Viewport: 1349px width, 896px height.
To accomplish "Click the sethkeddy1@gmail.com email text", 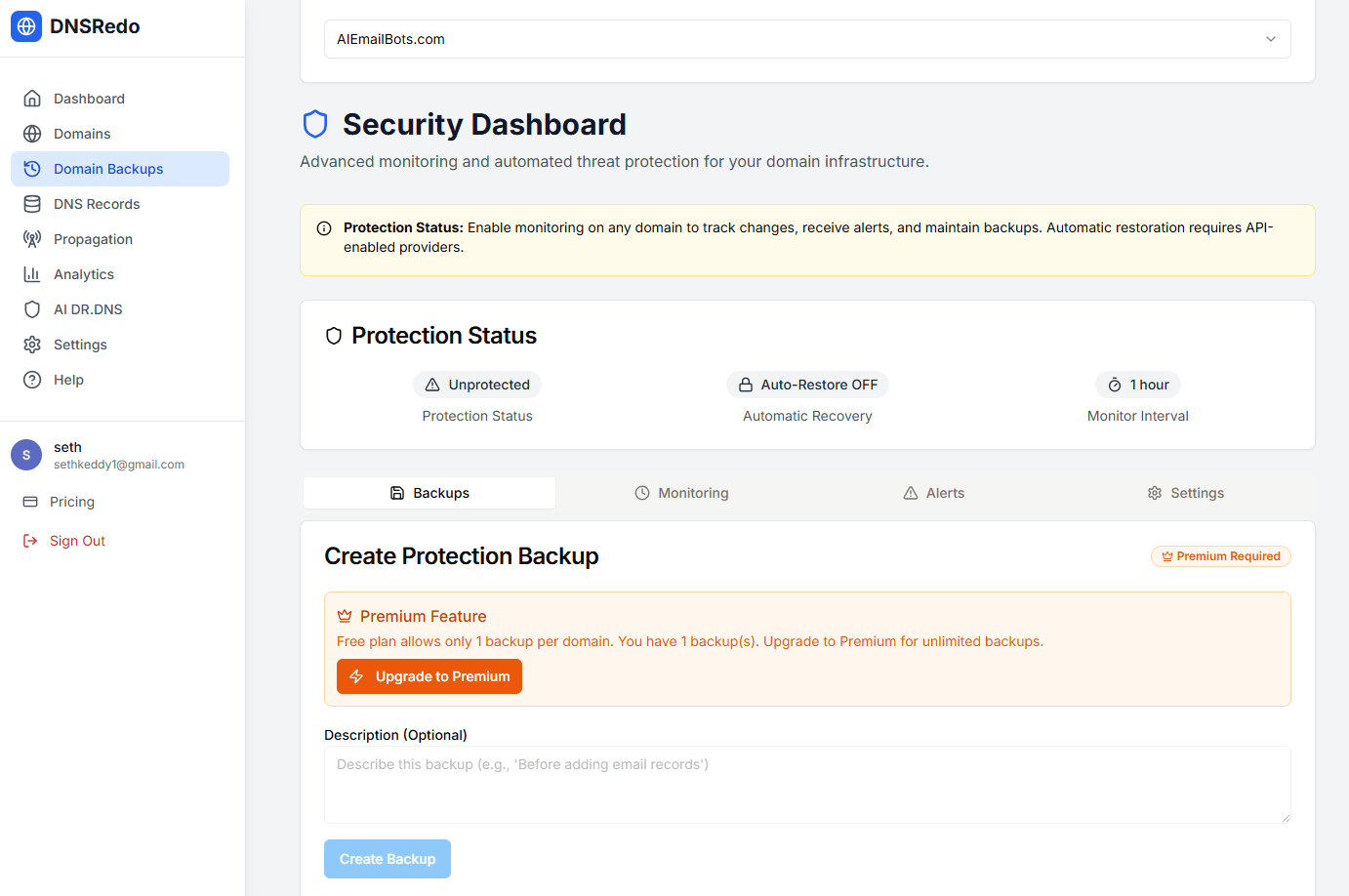I will (x=119, y=465).
